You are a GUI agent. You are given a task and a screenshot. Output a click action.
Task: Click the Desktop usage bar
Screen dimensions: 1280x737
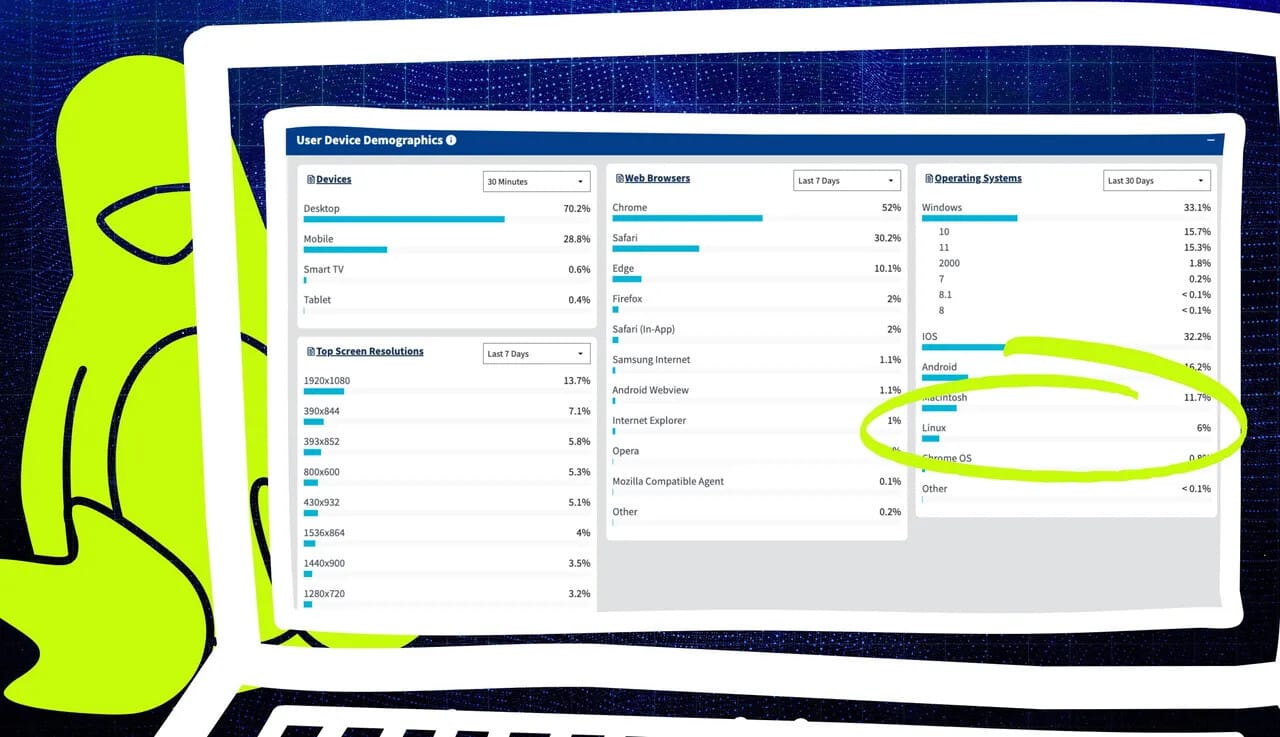(404, 219)
